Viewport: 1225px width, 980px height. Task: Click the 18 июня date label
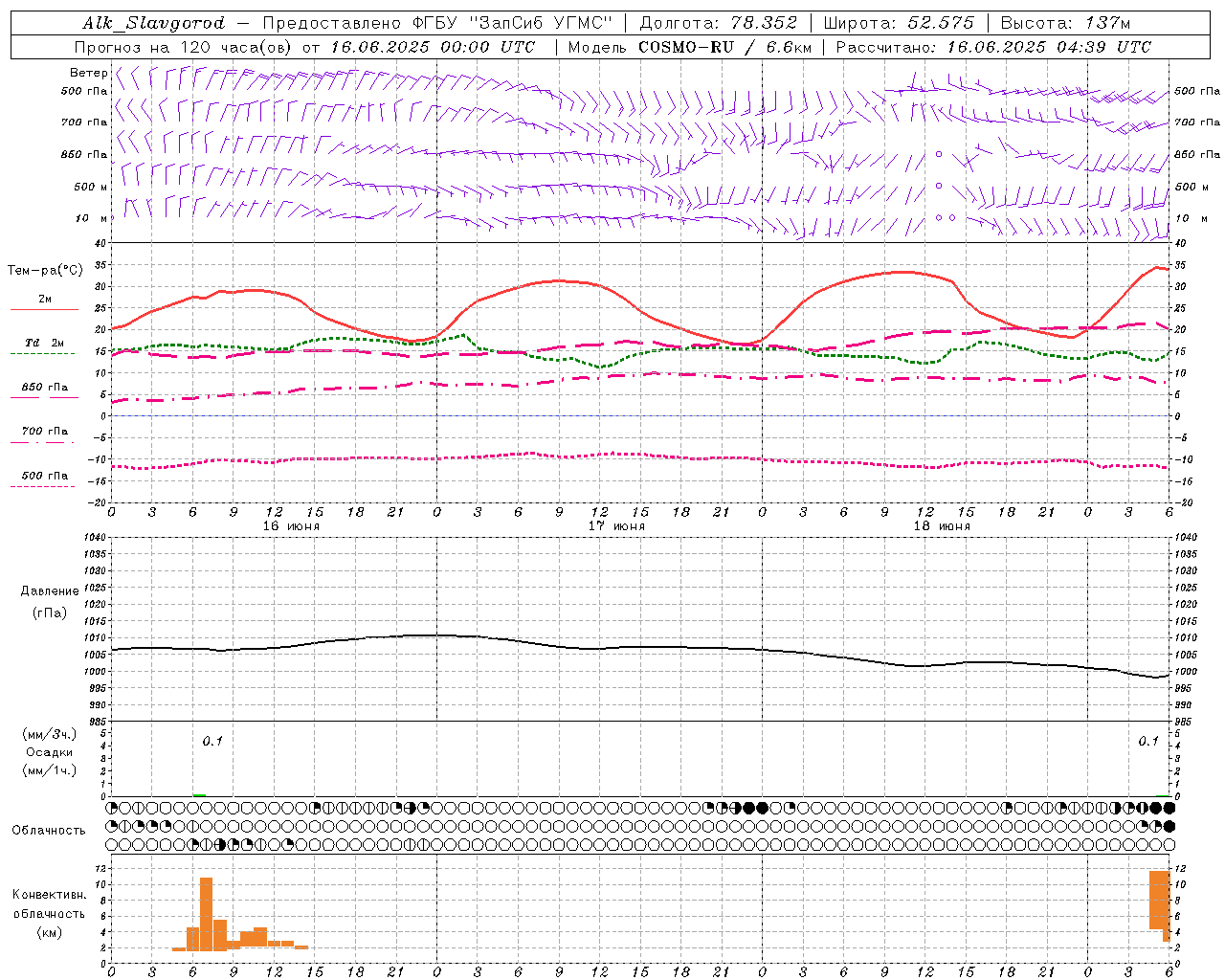942,525
